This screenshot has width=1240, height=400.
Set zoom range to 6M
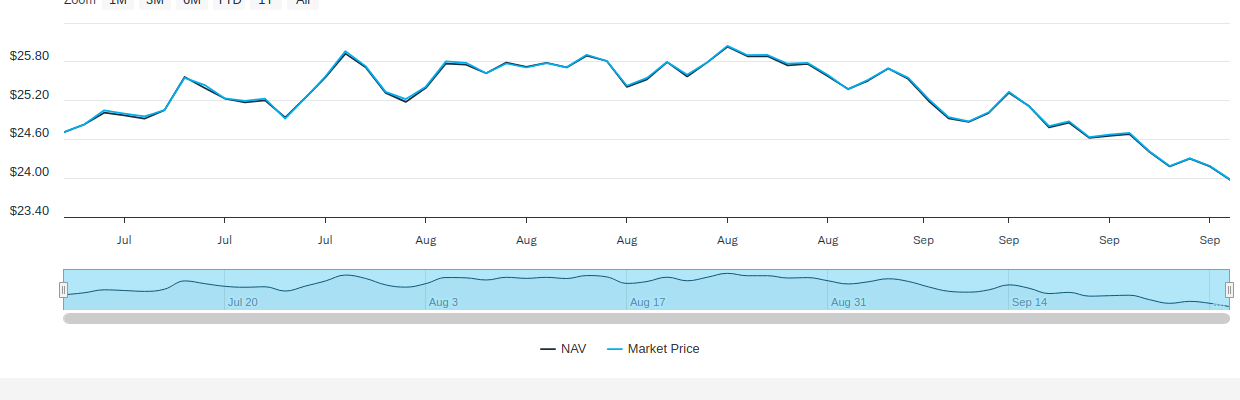(x=192, y=3)
